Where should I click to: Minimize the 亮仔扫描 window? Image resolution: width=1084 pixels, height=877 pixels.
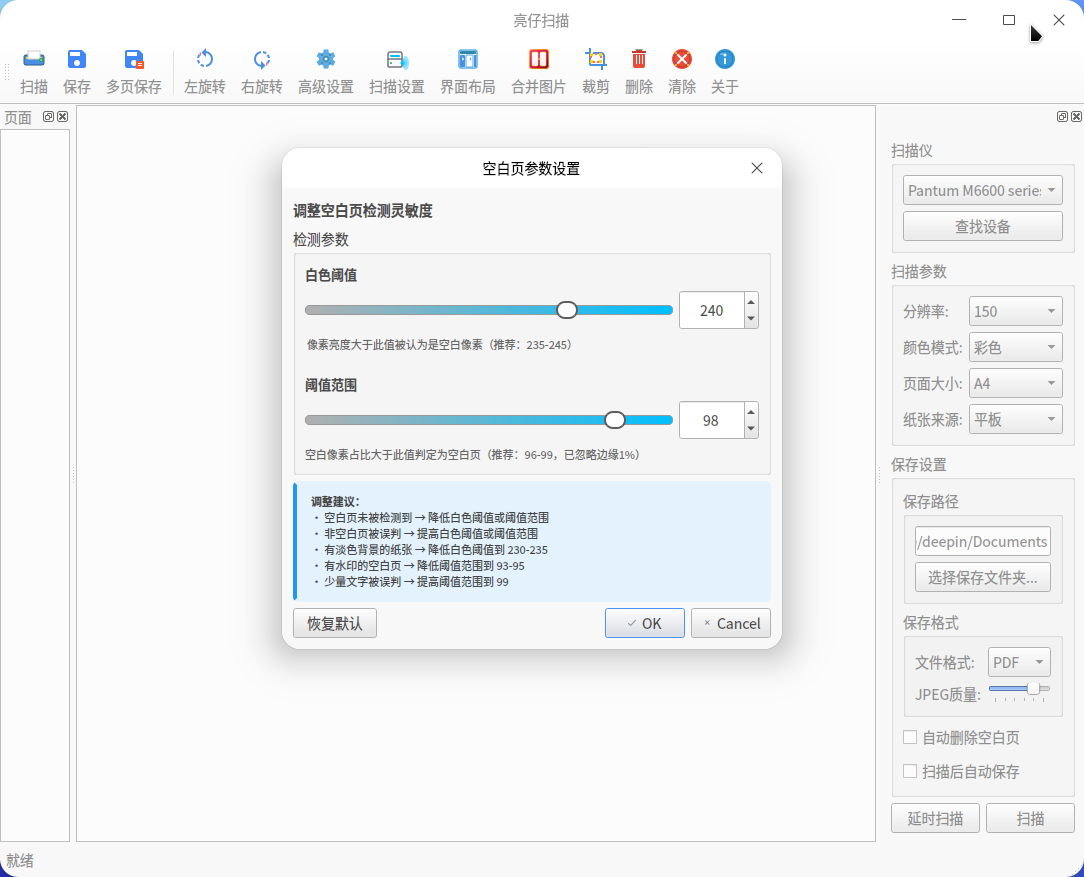coord(959,20)
